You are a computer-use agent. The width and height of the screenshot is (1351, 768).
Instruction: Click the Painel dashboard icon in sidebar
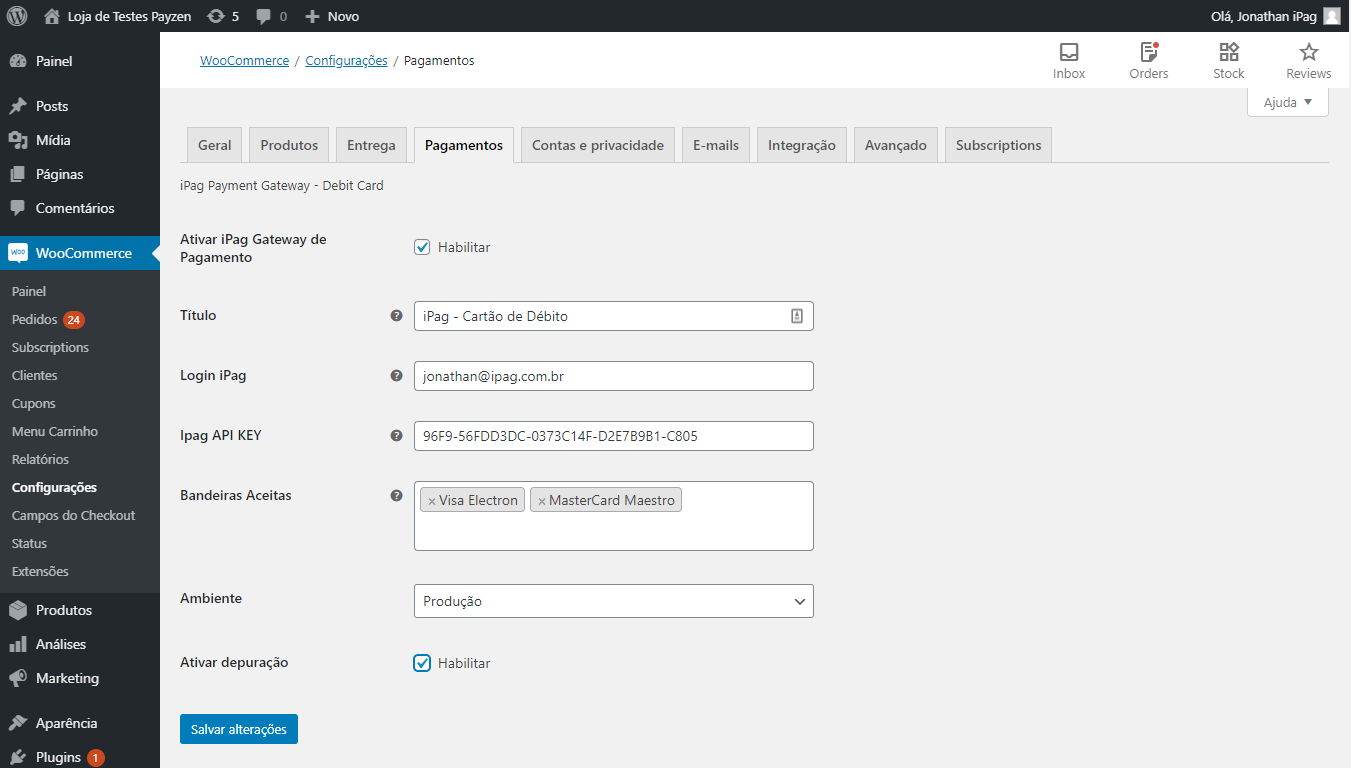click(x=18, y=61)
